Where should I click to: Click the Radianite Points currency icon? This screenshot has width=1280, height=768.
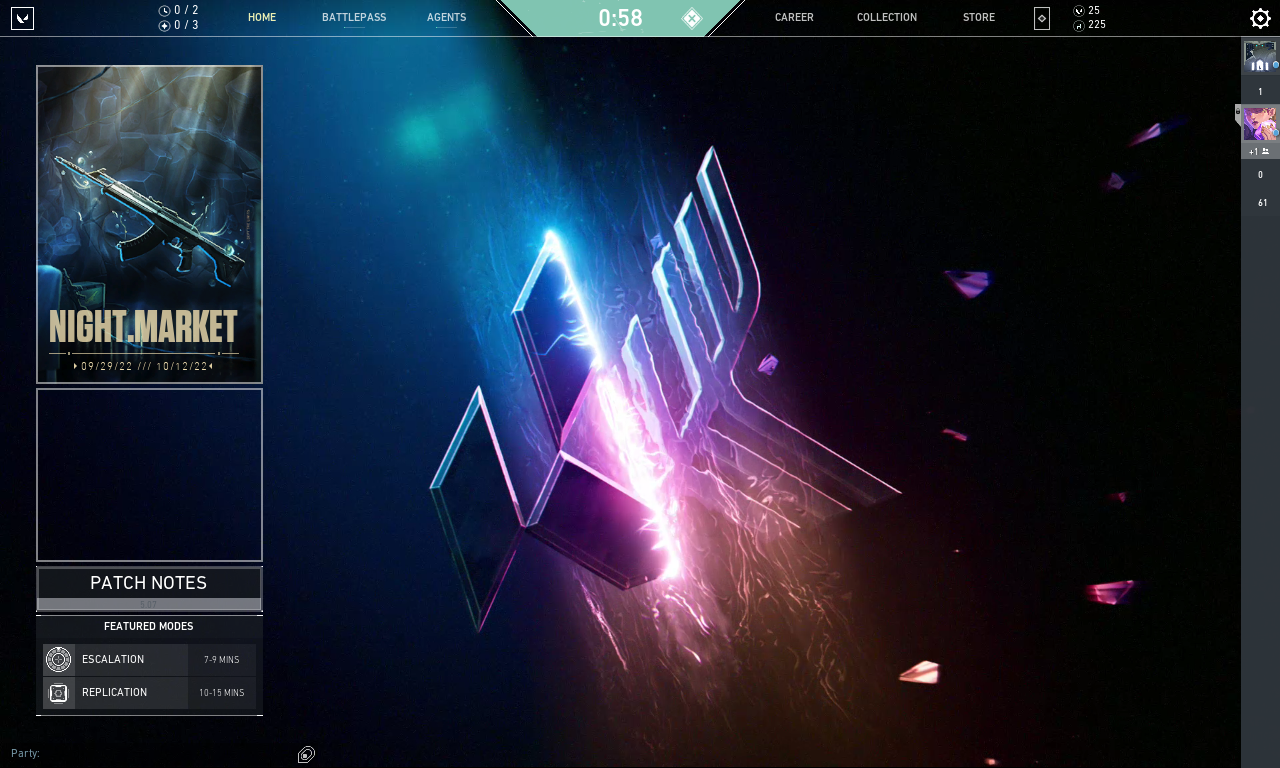click(1079, 25)
